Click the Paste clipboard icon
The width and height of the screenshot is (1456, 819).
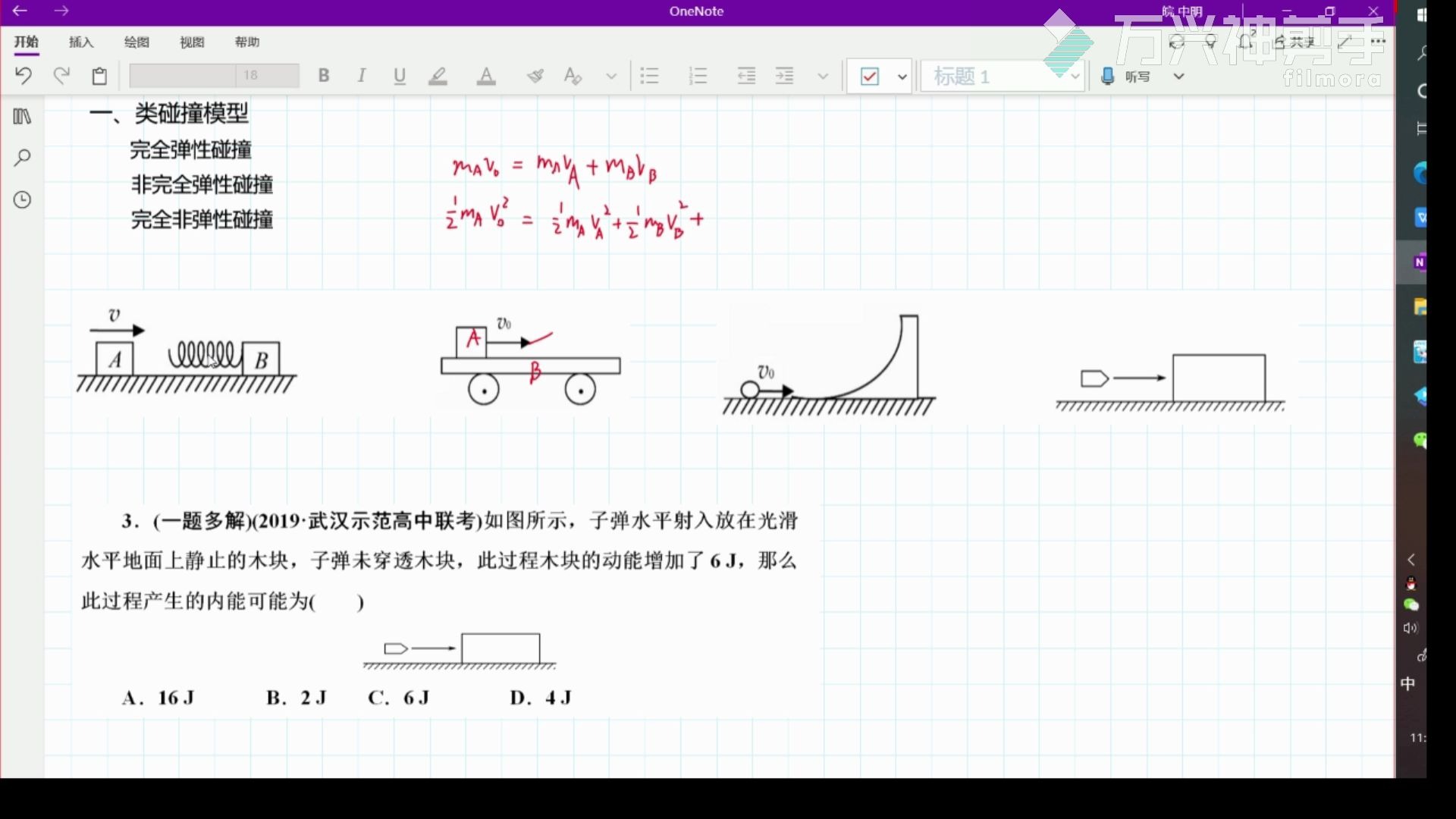click(x=99, y=76)
